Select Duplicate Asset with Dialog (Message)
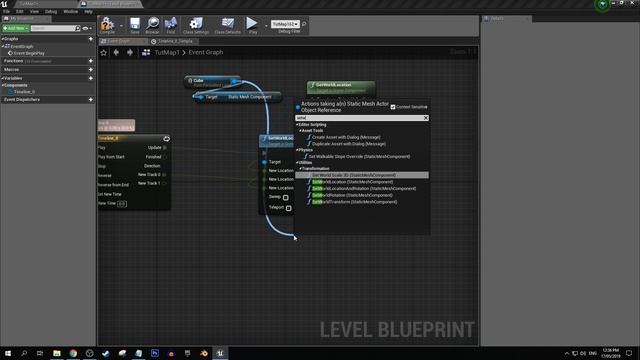640x360 pixels. [x=349, y=144]
